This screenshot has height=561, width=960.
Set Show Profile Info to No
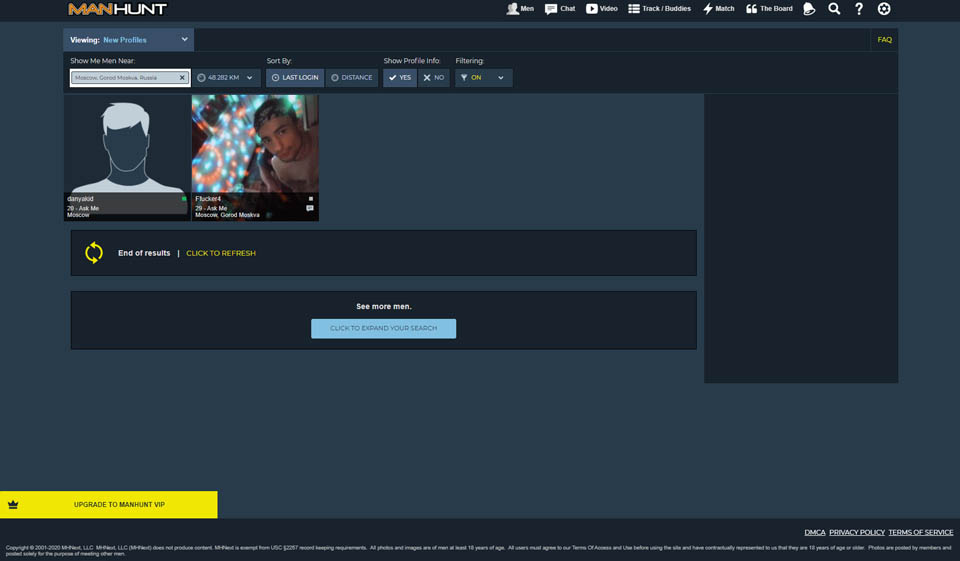coord(434,78)
